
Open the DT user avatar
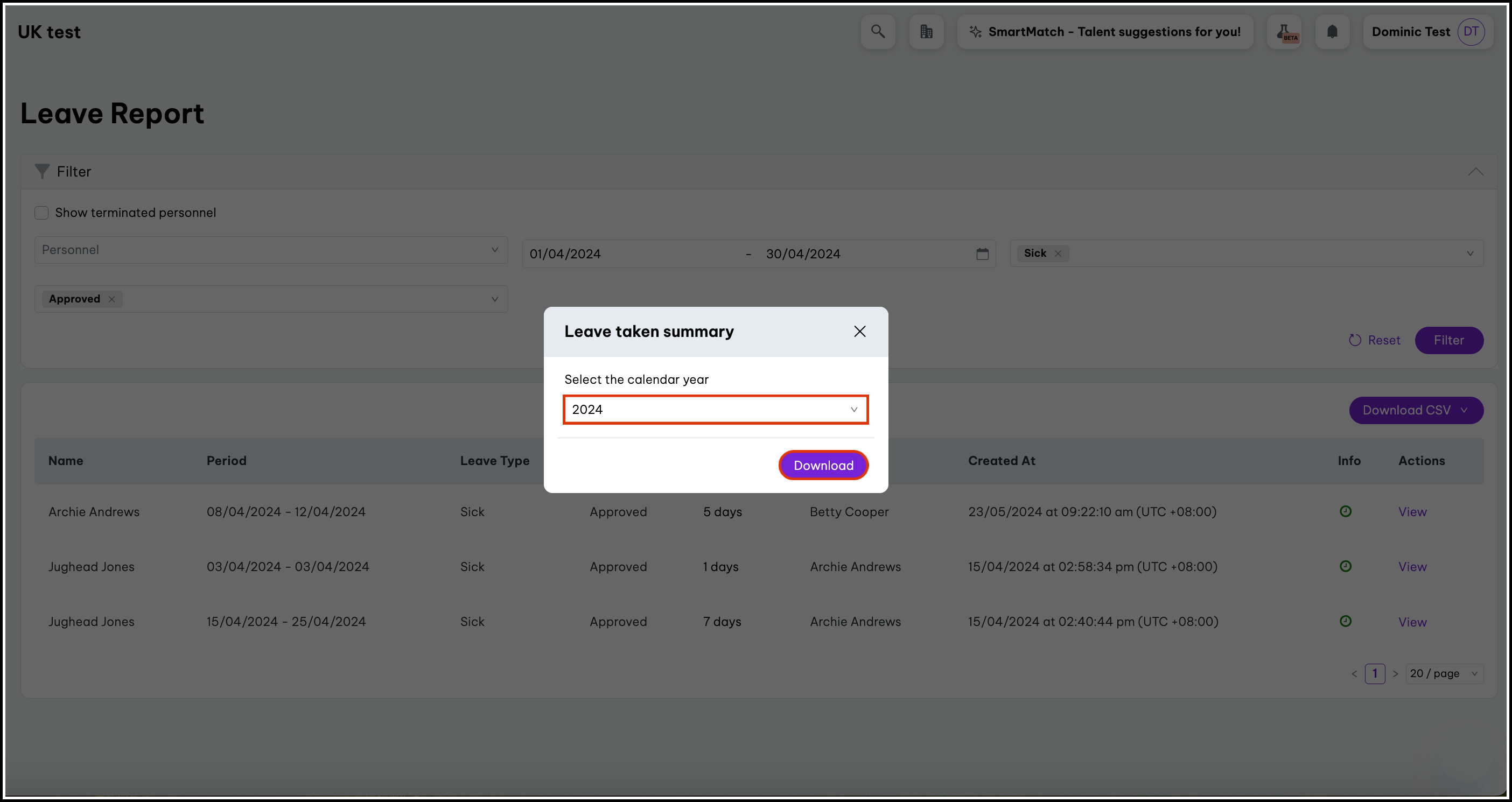[x=1471, y=32]
